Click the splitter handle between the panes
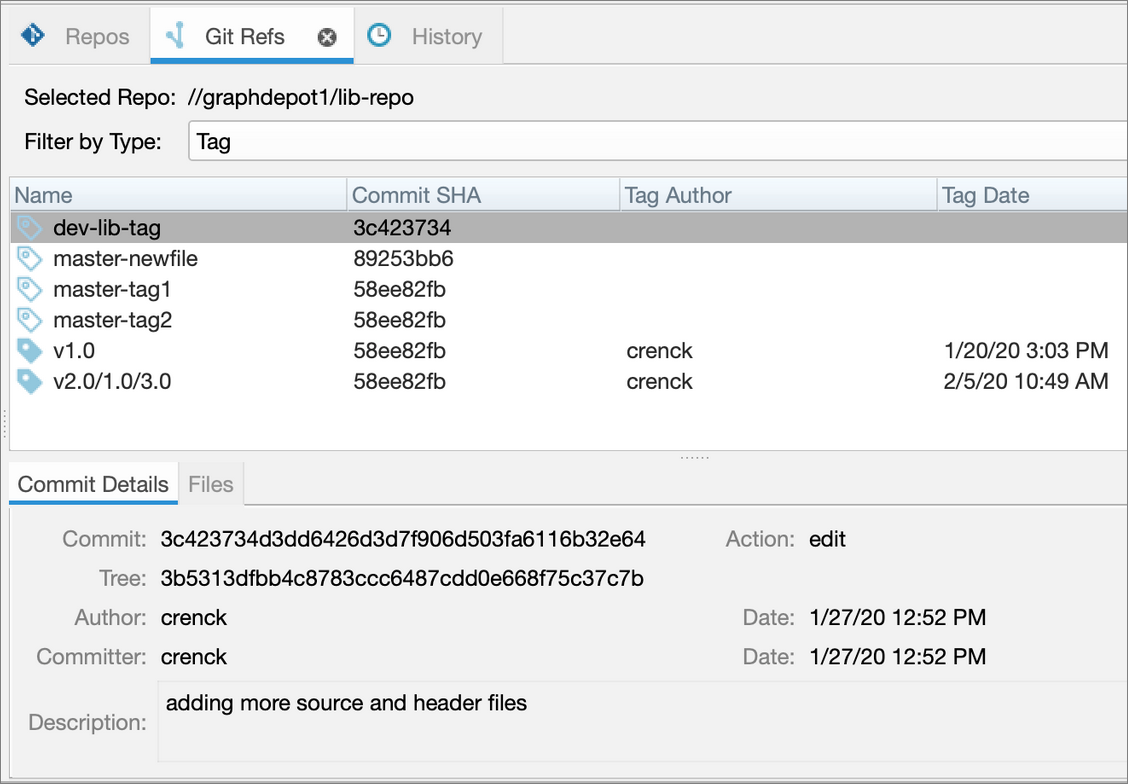Viewport: 1128px width, 784px height. 694,457
